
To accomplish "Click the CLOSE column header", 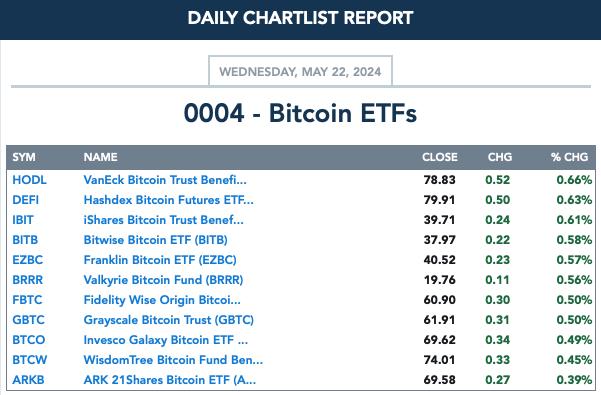I will click(x=440, y=157).
